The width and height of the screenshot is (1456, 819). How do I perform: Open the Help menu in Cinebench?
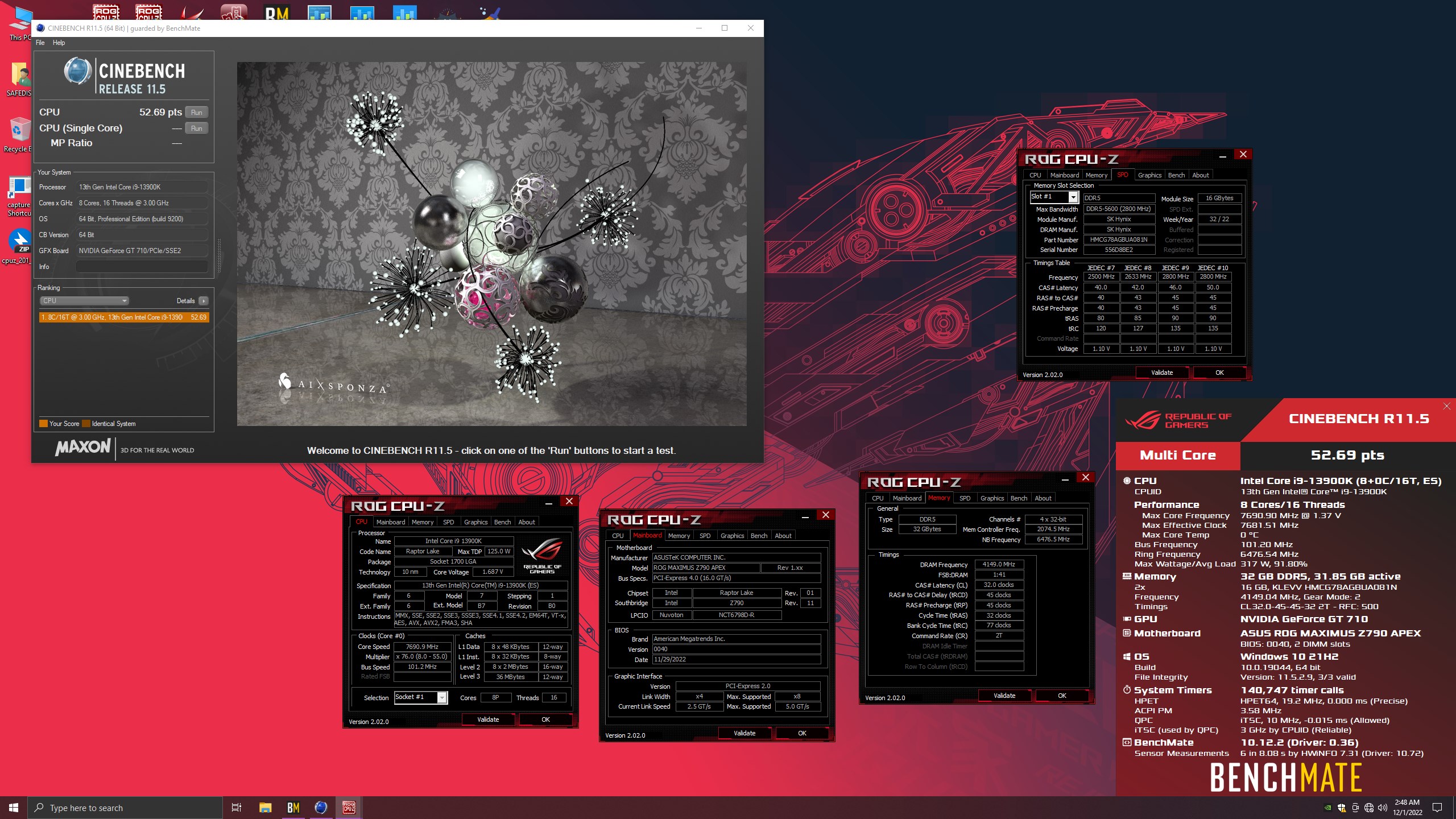(59, 43)
